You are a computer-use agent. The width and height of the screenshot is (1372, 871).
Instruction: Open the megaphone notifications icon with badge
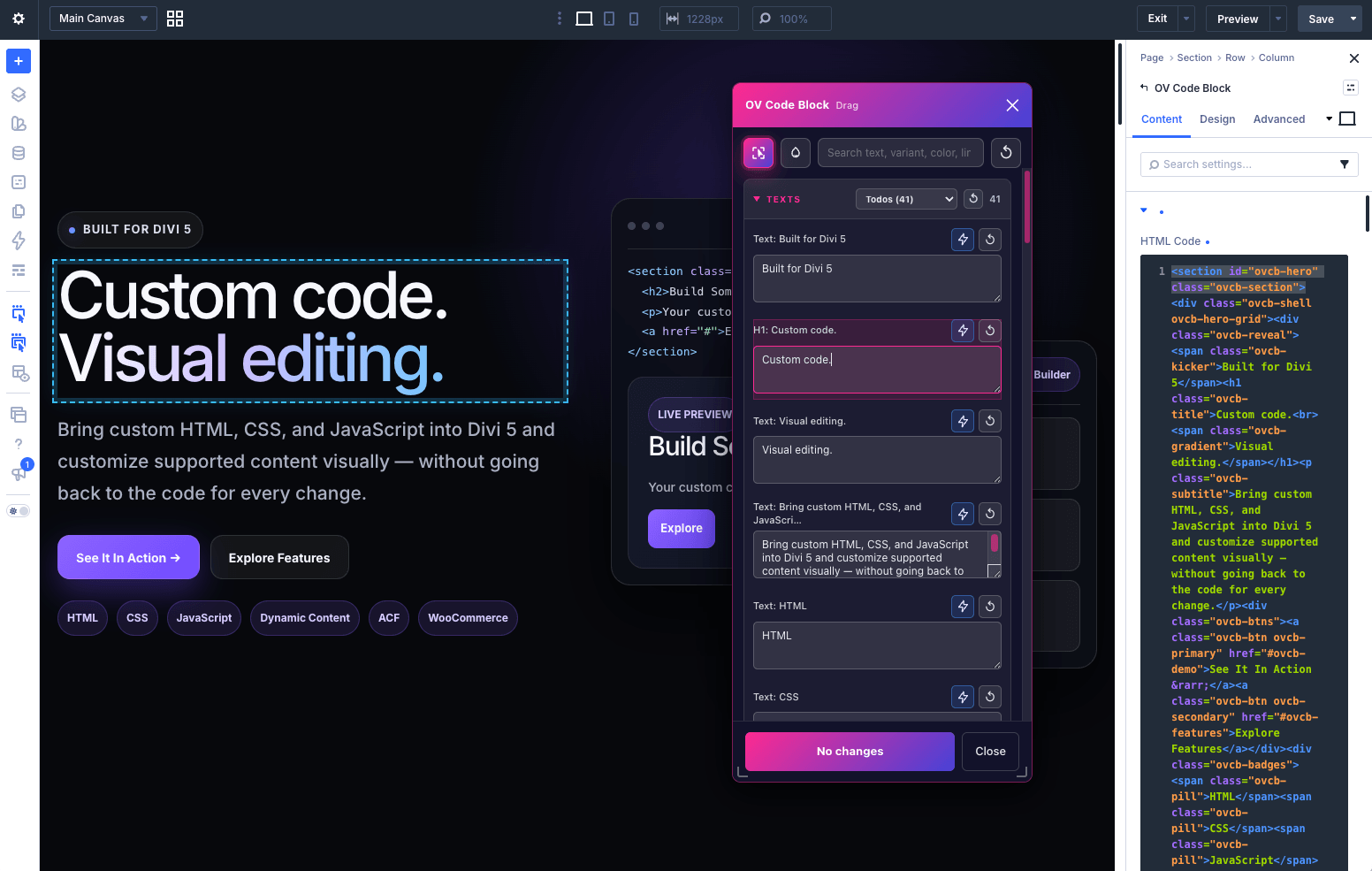pyautogui.click(x=19, y=473)
